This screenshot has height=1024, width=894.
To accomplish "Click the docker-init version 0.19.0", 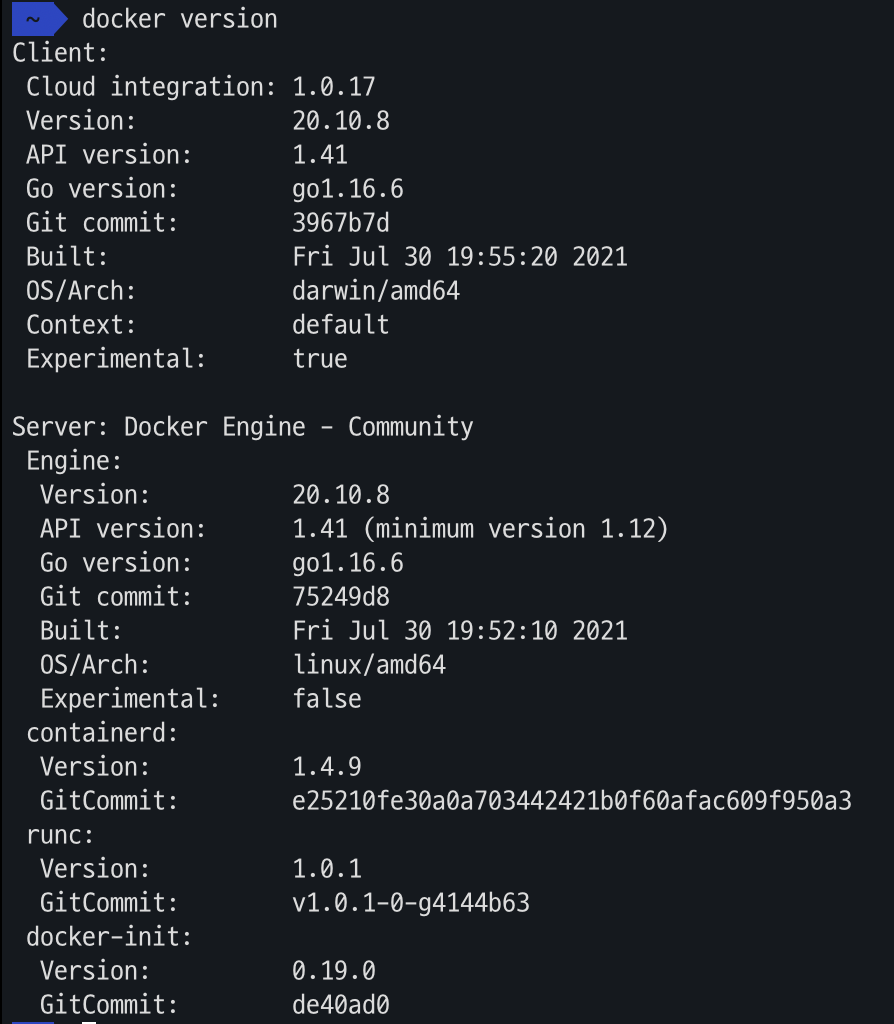I will [334, 970].
